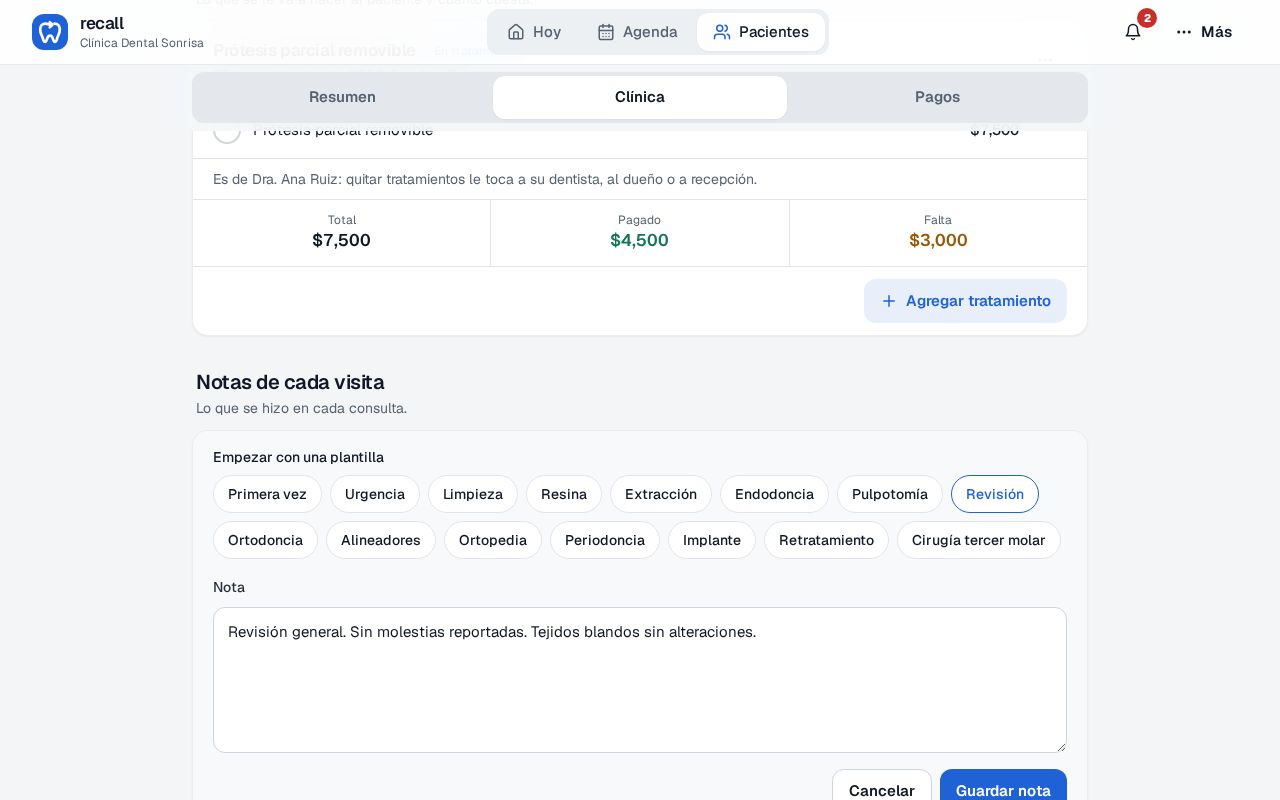Select the Endodoncia template
Image resolution: width=1280 pixels, height=800 pixels.
[x=774, y=494]
